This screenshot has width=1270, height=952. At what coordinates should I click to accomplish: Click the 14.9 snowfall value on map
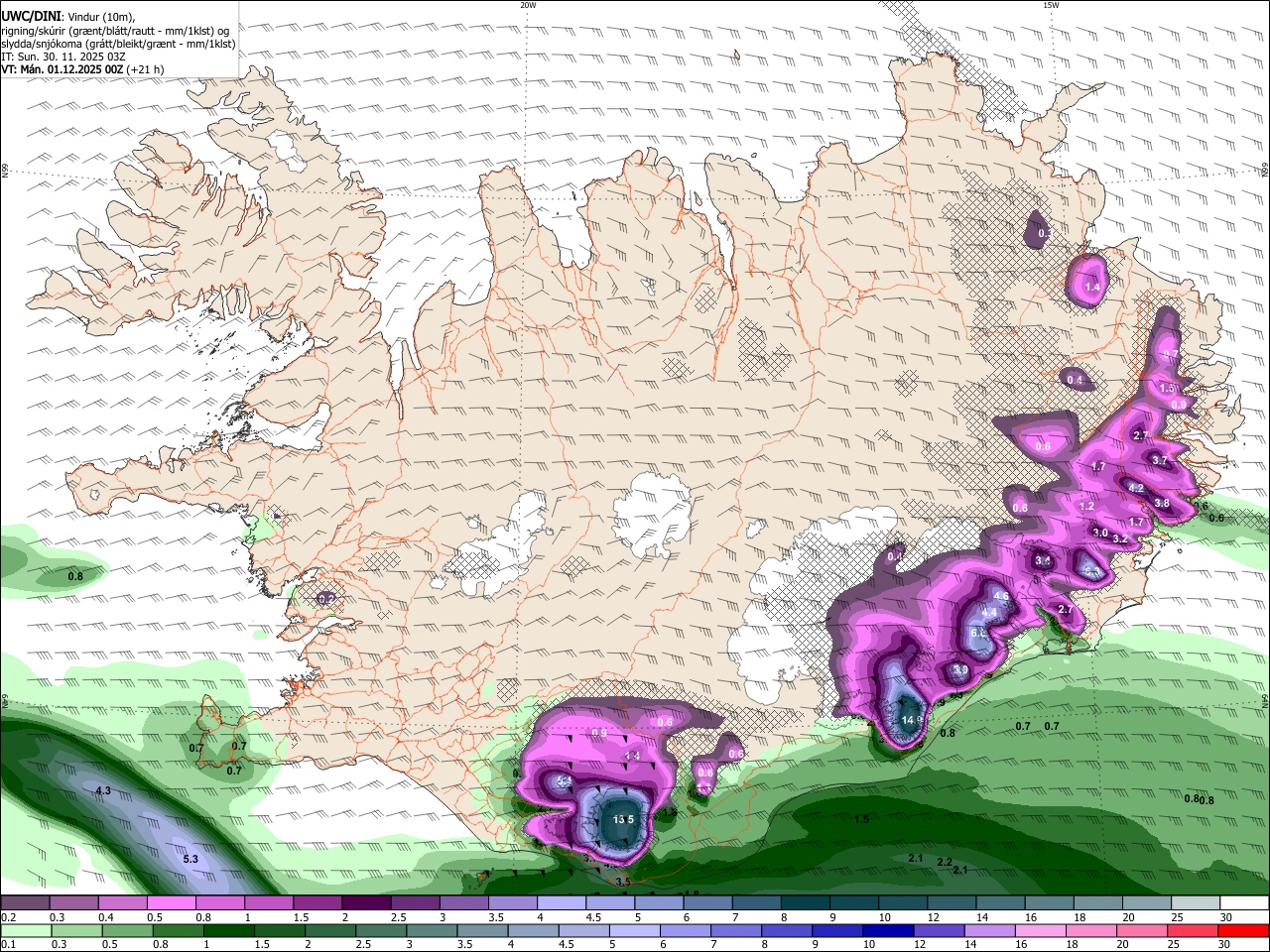(x=912, y=720)
